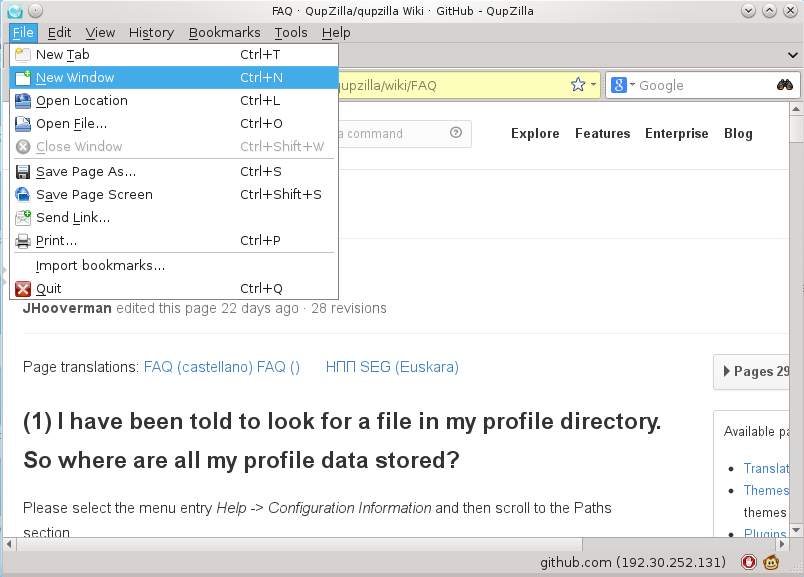Click horizontal scrollbar right arrow
Viewport: 804px width, 577px height.
coord(782,544)
